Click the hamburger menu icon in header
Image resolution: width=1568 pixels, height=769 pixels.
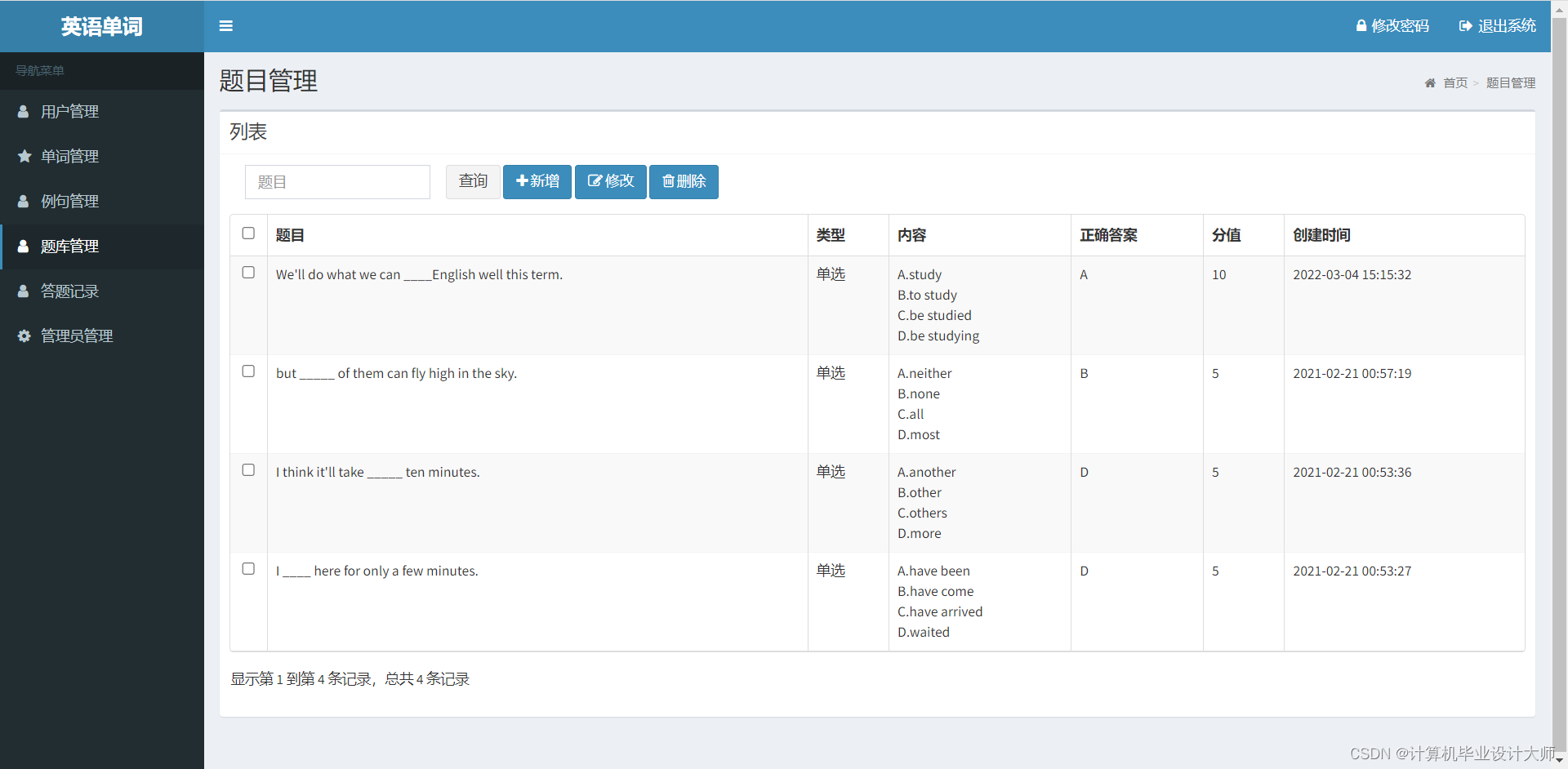[226, 25]
